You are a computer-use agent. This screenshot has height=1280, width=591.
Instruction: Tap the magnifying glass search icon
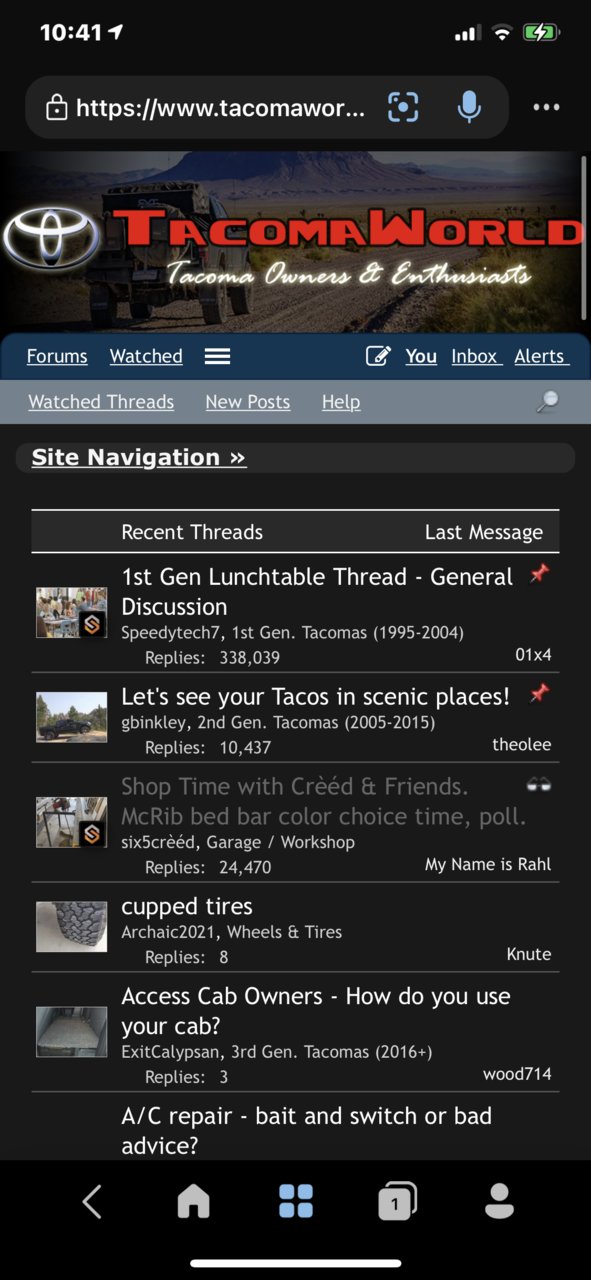547,402
